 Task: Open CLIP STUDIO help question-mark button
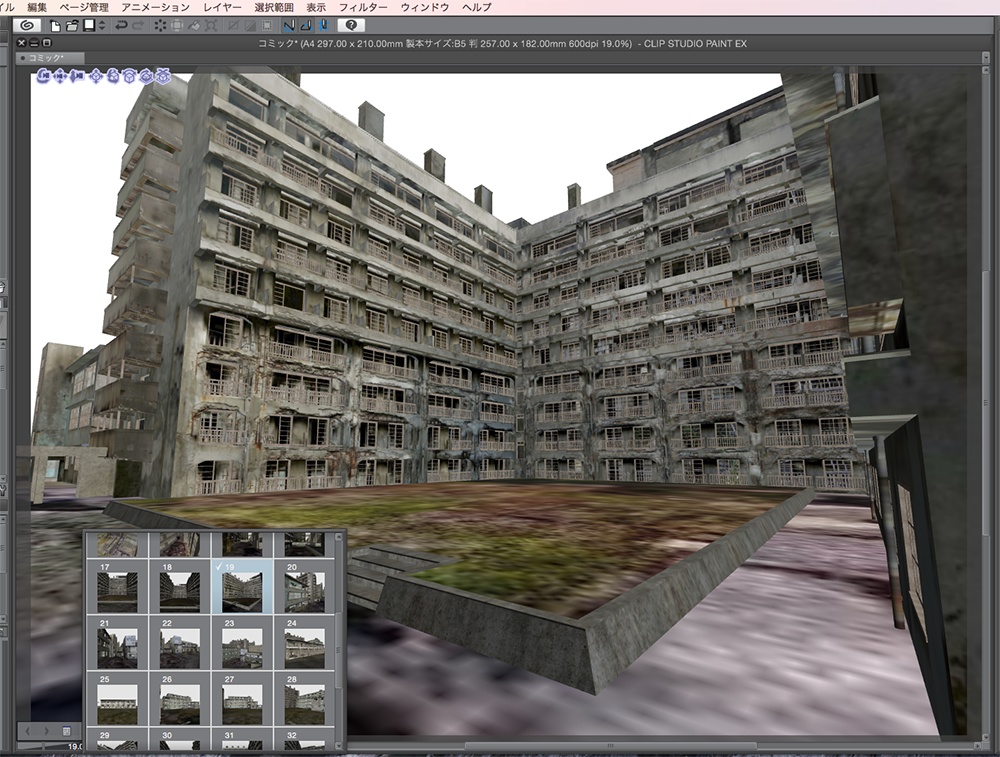(351, 26)
